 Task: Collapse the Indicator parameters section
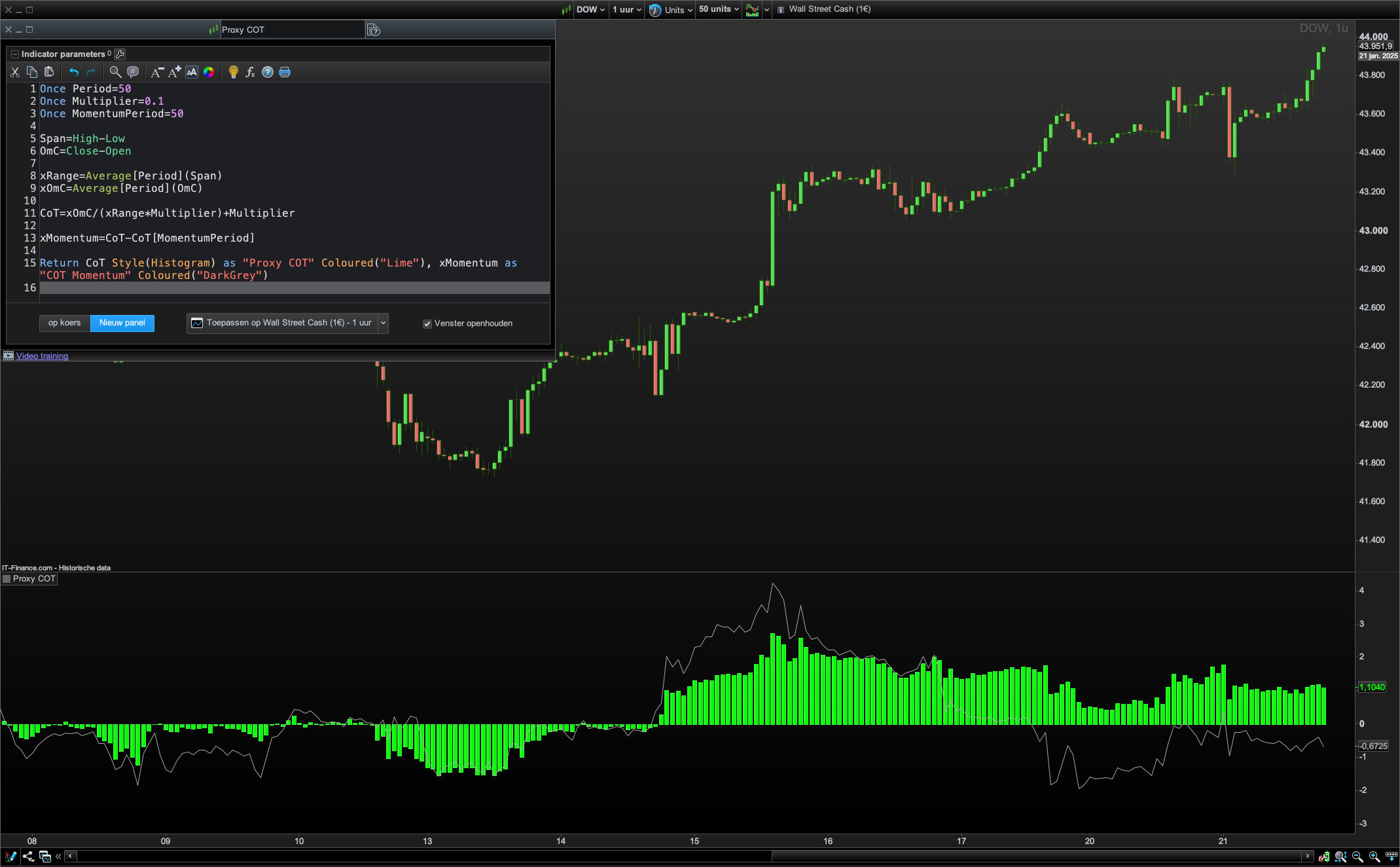tap(15, 54)
